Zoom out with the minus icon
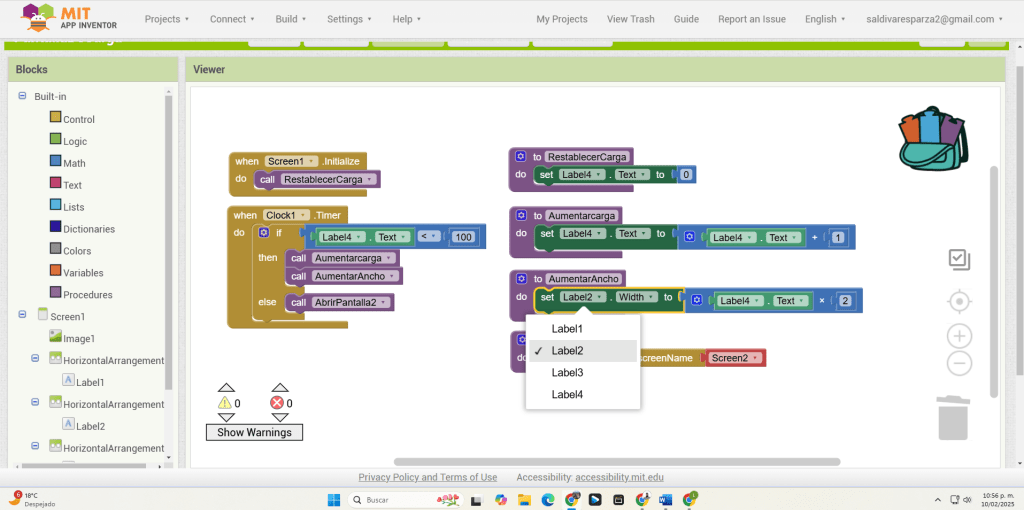This screenshot has height=510, width=1024. coord(959,363)
